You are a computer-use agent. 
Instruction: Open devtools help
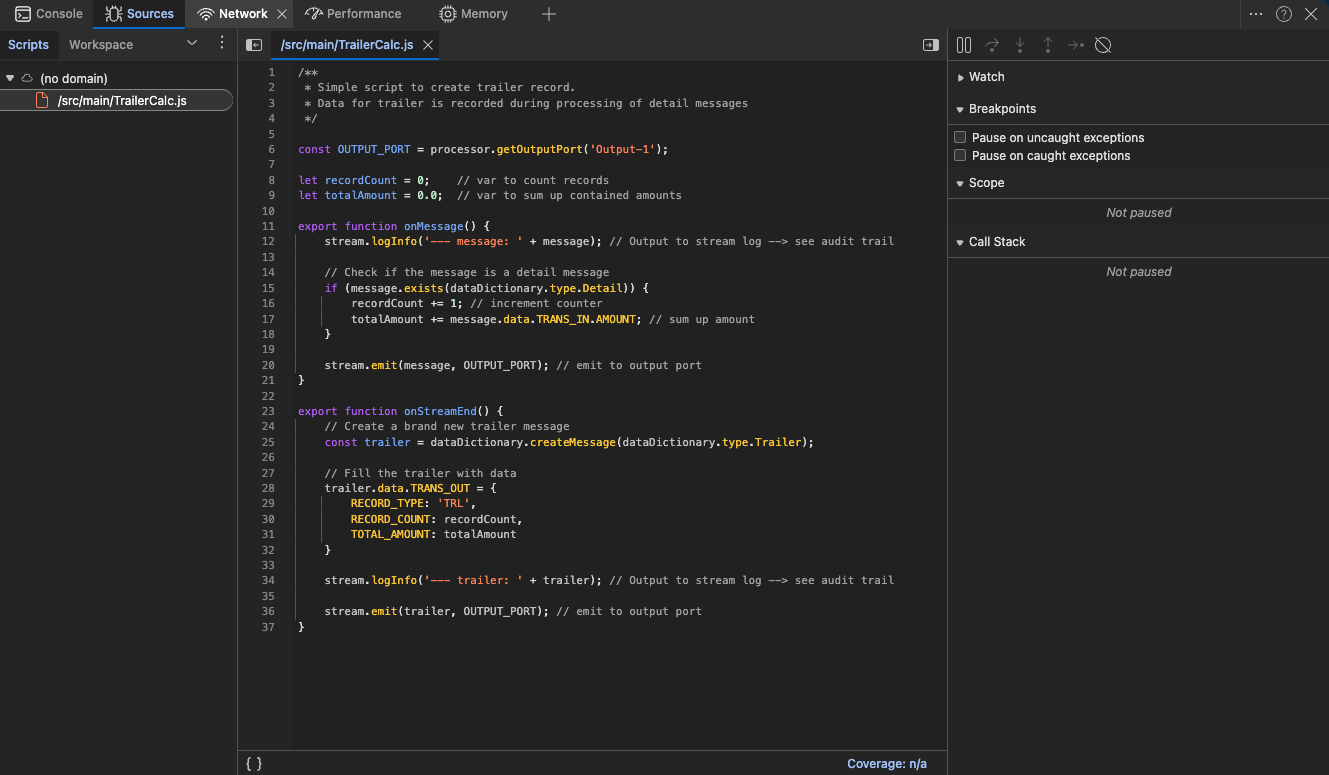(x=1284, y=14)
